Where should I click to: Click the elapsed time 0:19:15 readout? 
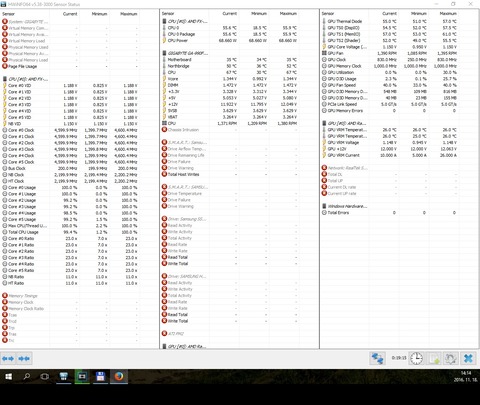point(399,358)
